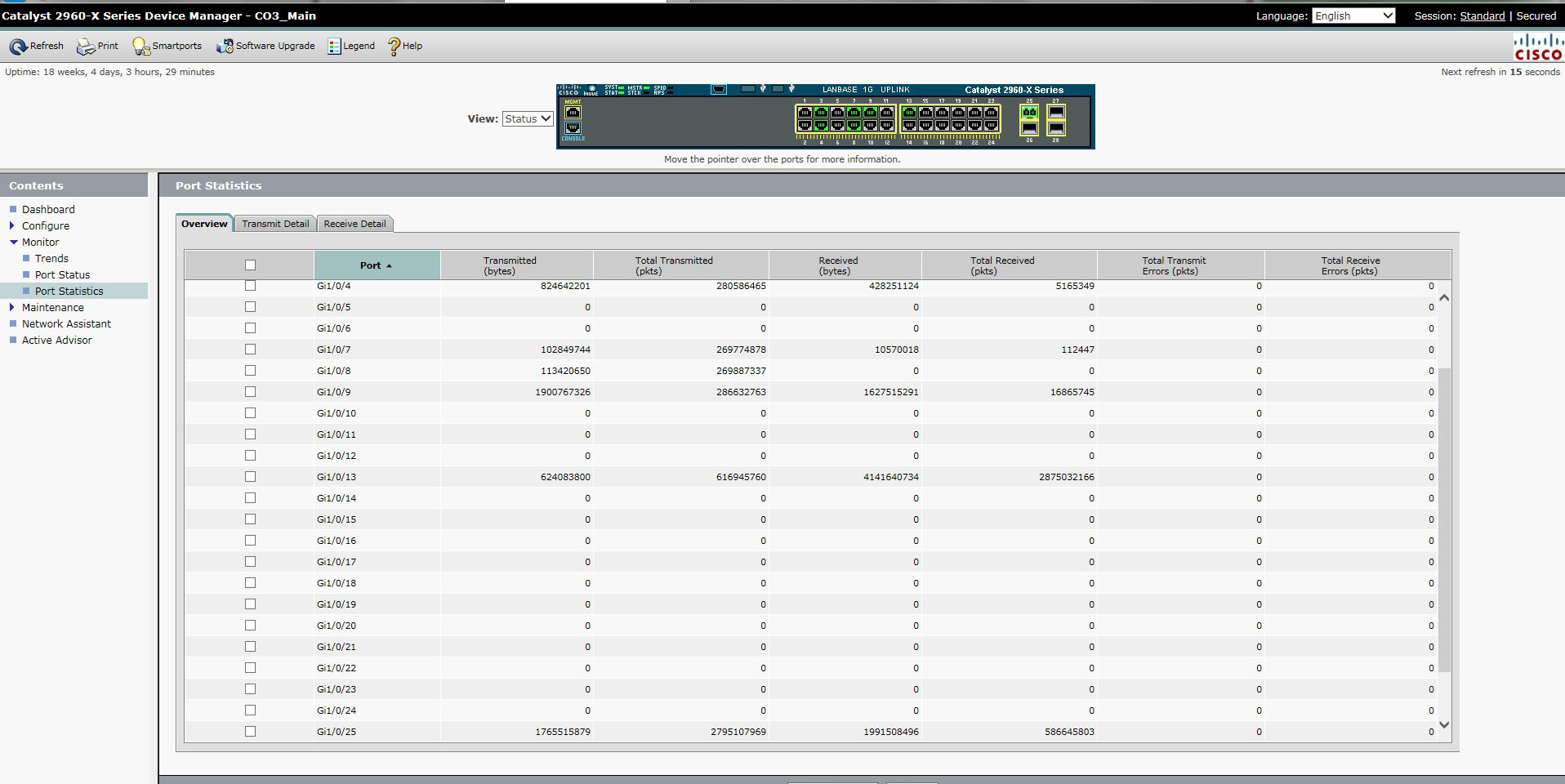
Task: Select switch port 24 on the front panel
Action: 991,125
